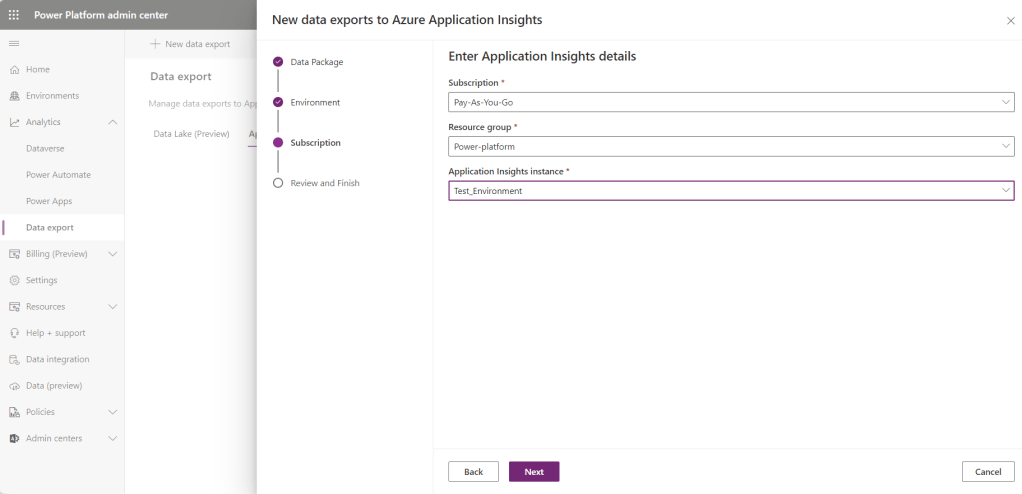Open Power Automate analytics menu item
The width and height of the screenshot is (1022, 494).
[58, 175]
